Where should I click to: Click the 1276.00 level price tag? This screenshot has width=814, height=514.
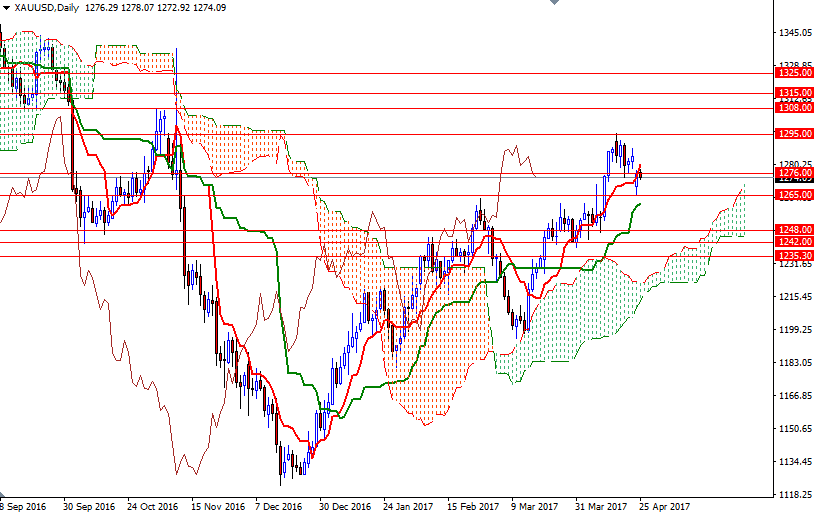pyautogui.click(x=793, y=173)
